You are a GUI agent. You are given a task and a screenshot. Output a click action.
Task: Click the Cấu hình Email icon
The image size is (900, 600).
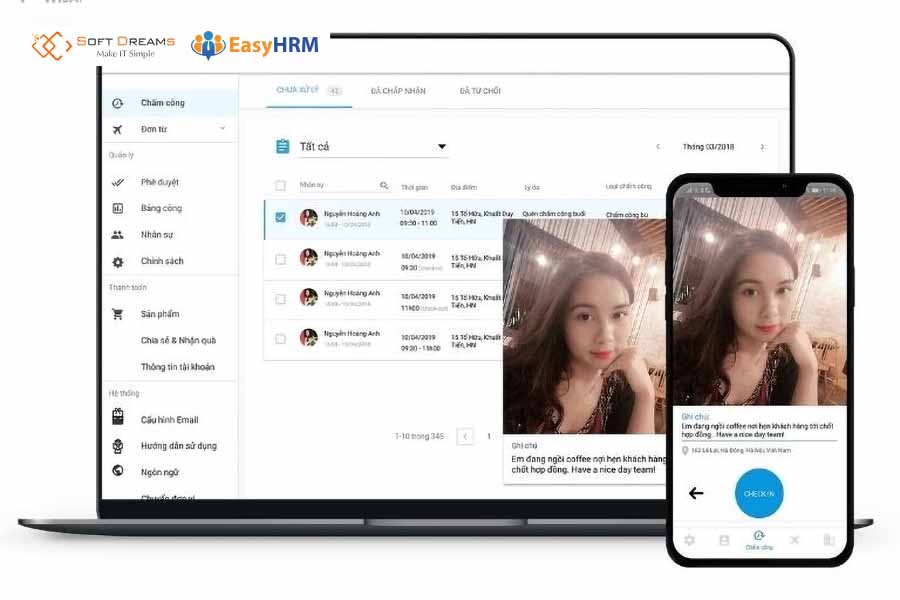(118, 417)
